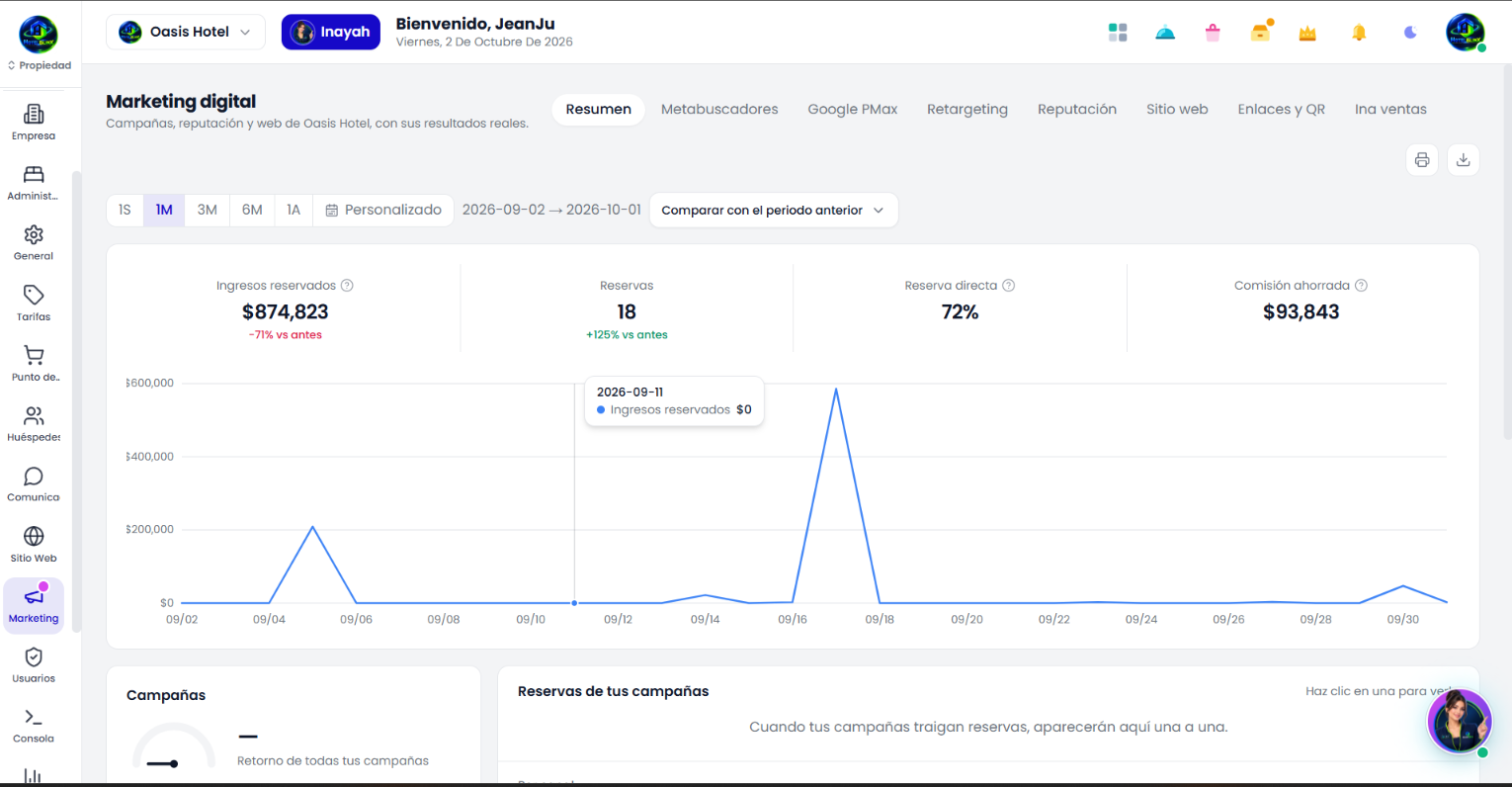
Task: Open the chat assistant avatar bubble
Action: point(1459,722)
